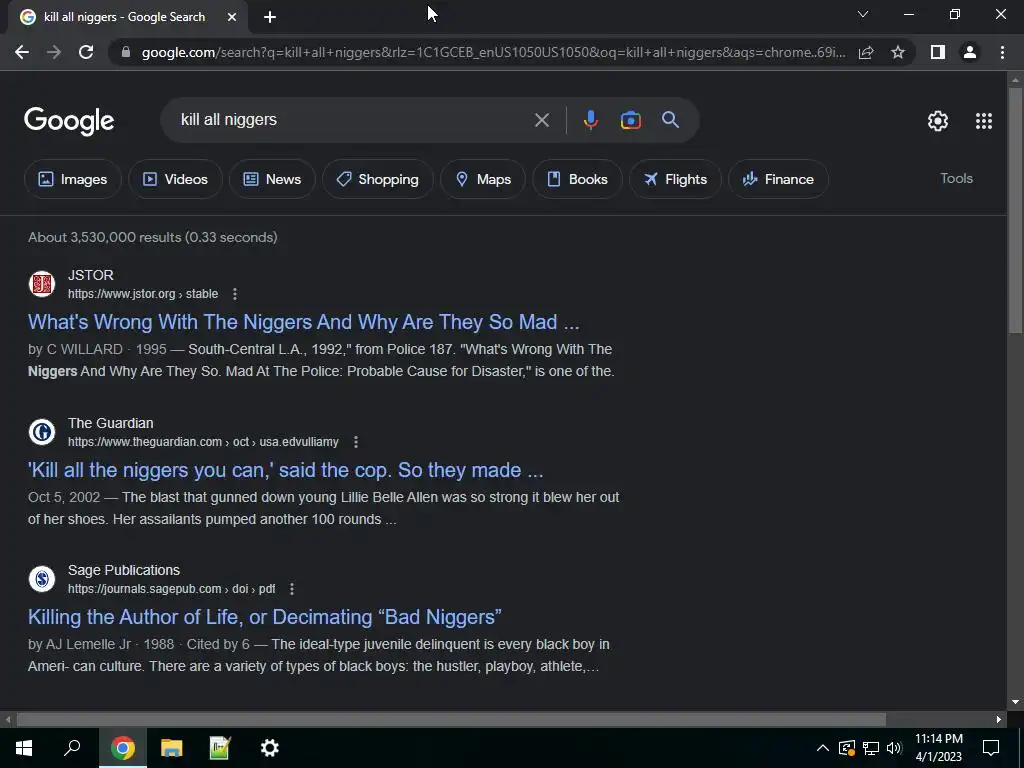The image size is (1024, 768).
Task: Click the browser forward arrow
Action: click(x=54, y=52)
